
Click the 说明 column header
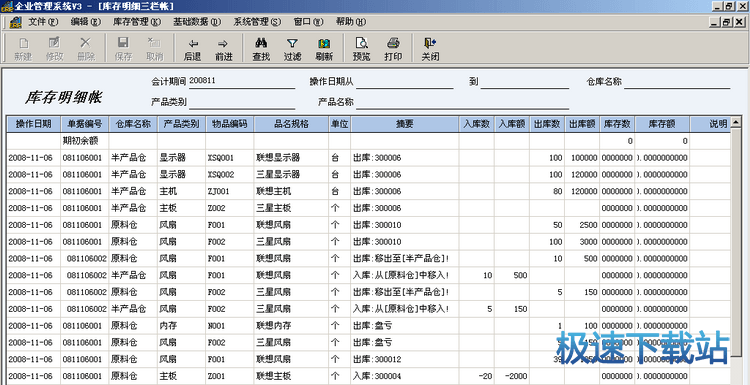(710, 124)
